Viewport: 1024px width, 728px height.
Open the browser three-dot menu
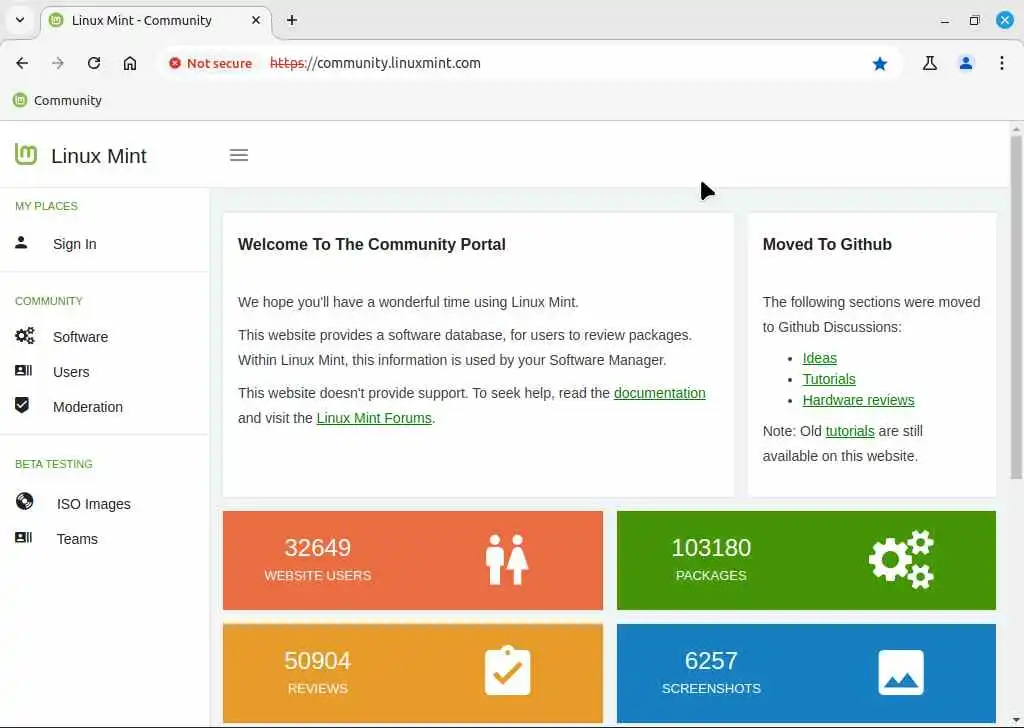tap(1002, 63)
